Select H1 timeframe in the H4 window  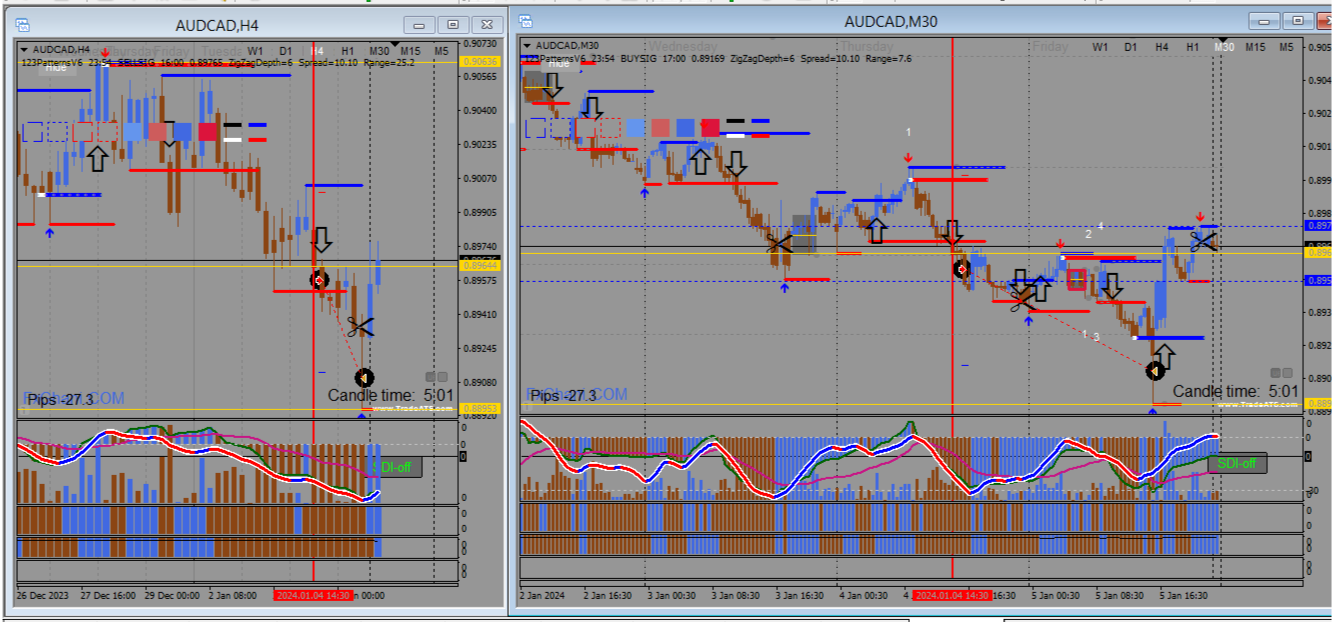point(348,50)
